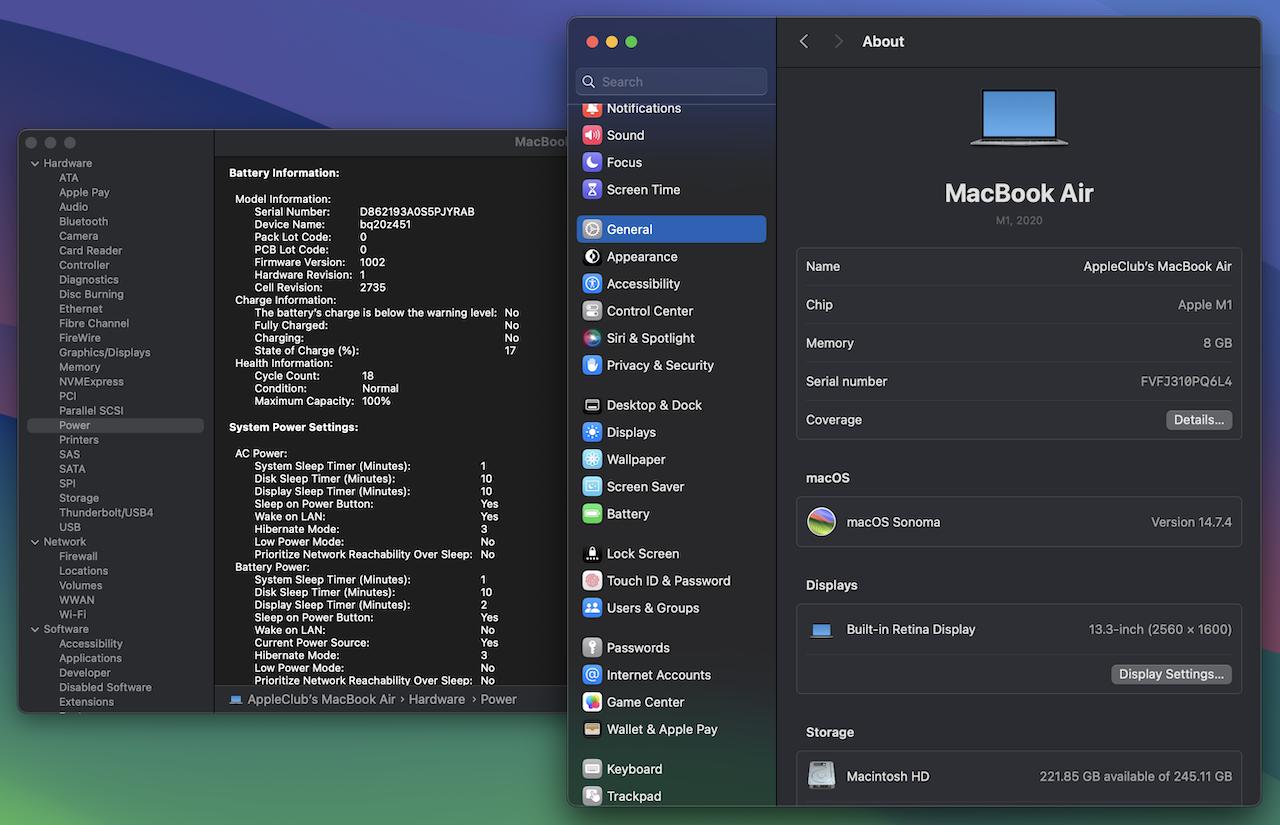
Task: Open the Internet Accounts icon
Action: point(592,675)
